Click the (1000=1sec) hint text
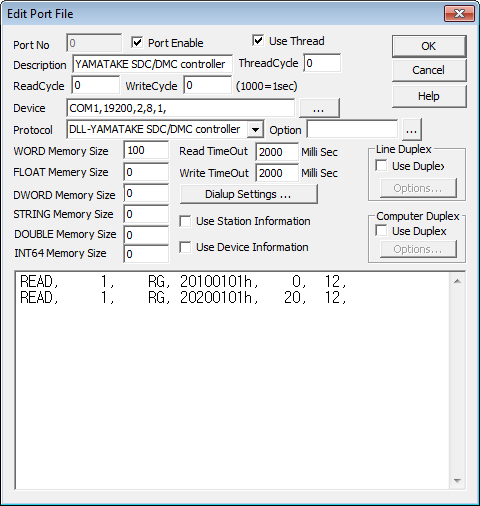 click(266, 86)
